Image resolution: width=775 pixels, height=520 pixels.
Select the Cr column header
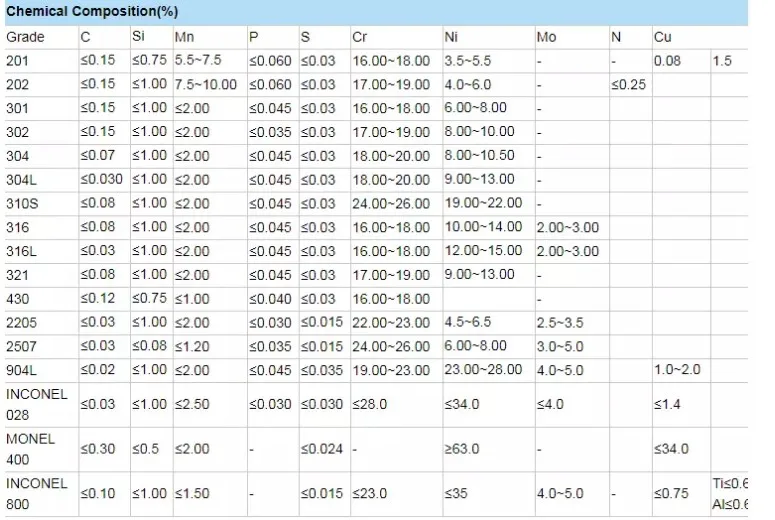click(x=360, y=37)
